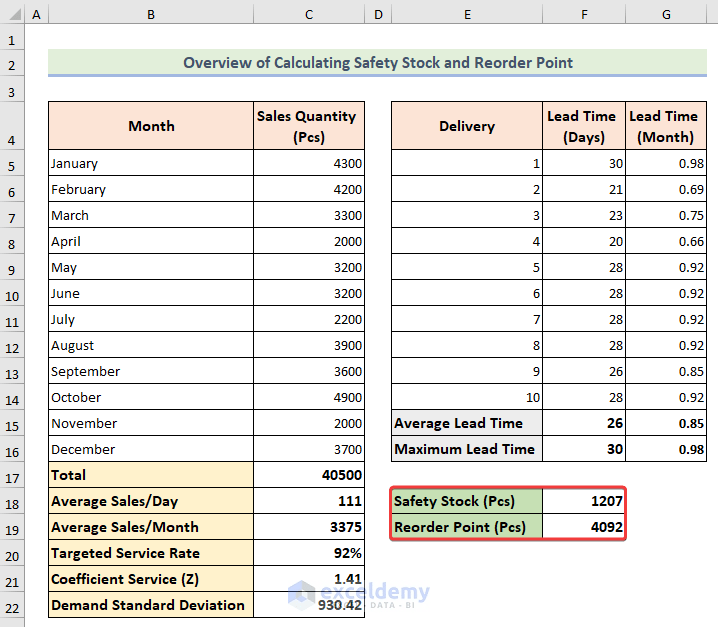
Task: Select the 'November' cell
Action: click(x=151, y=423)
